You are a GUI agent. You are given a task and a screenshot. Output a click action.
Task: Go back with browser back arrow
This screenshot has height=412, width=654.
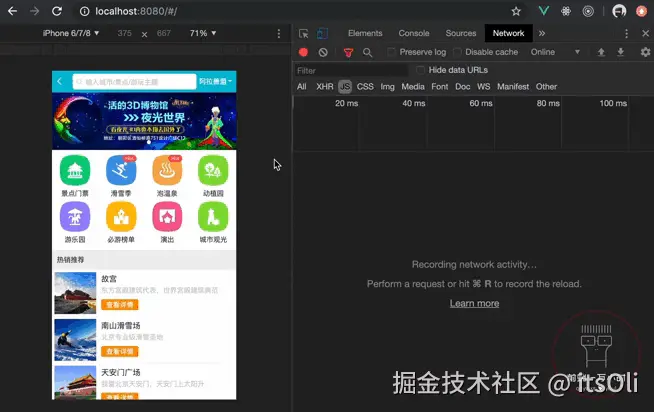click(x=13, y=11)
